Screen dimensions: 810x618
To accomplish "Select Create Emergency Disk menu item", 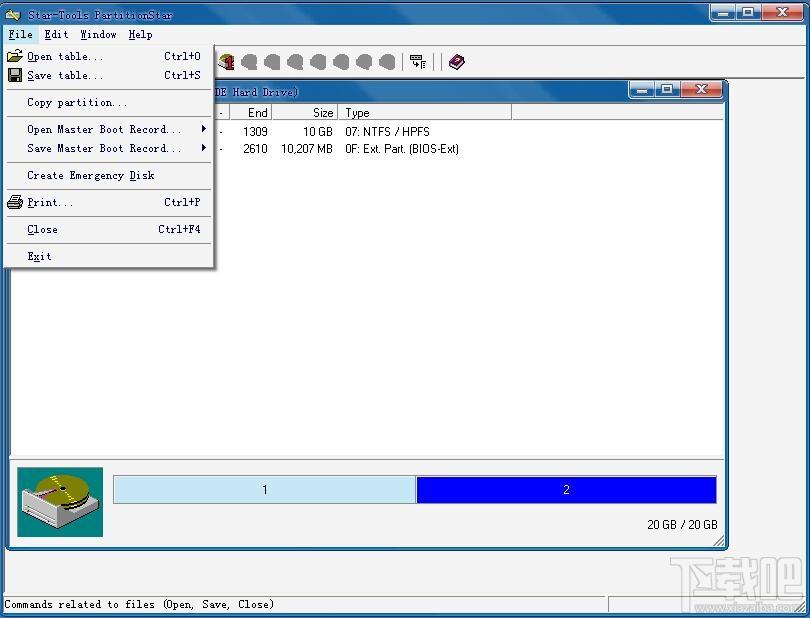I will [x=109, y=175].
